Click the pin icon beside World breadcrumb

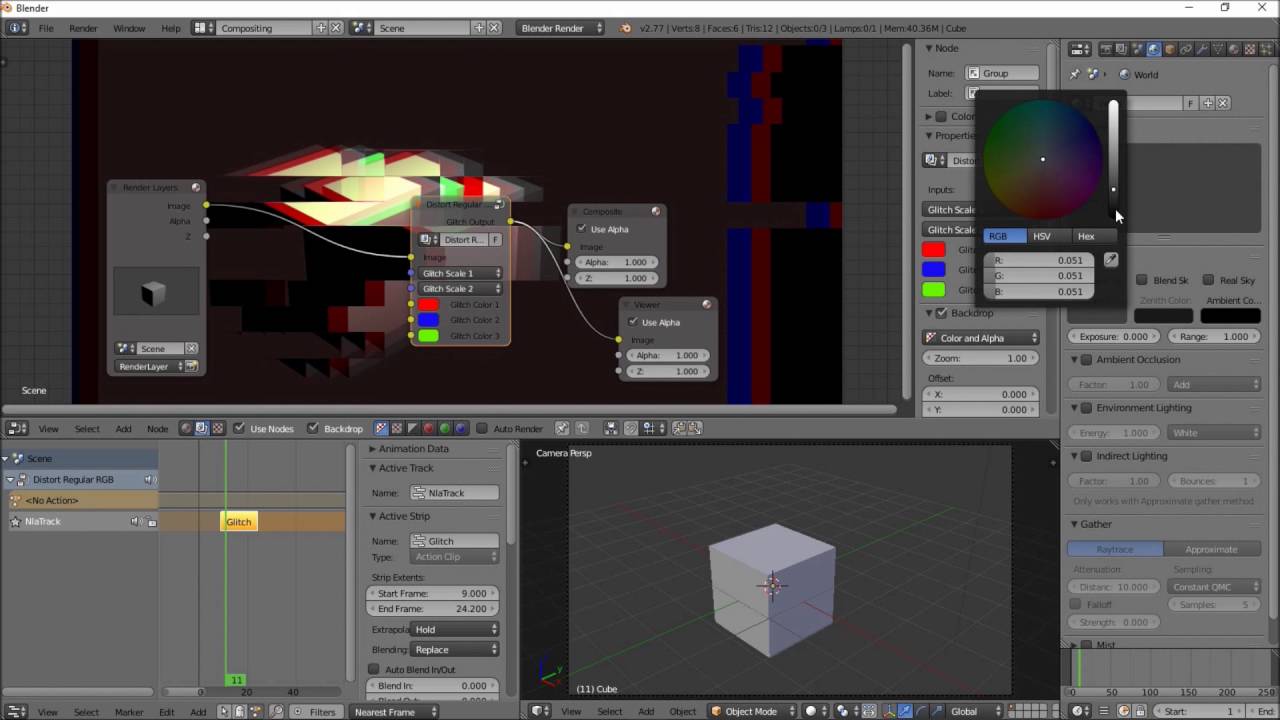point(1075,74)
